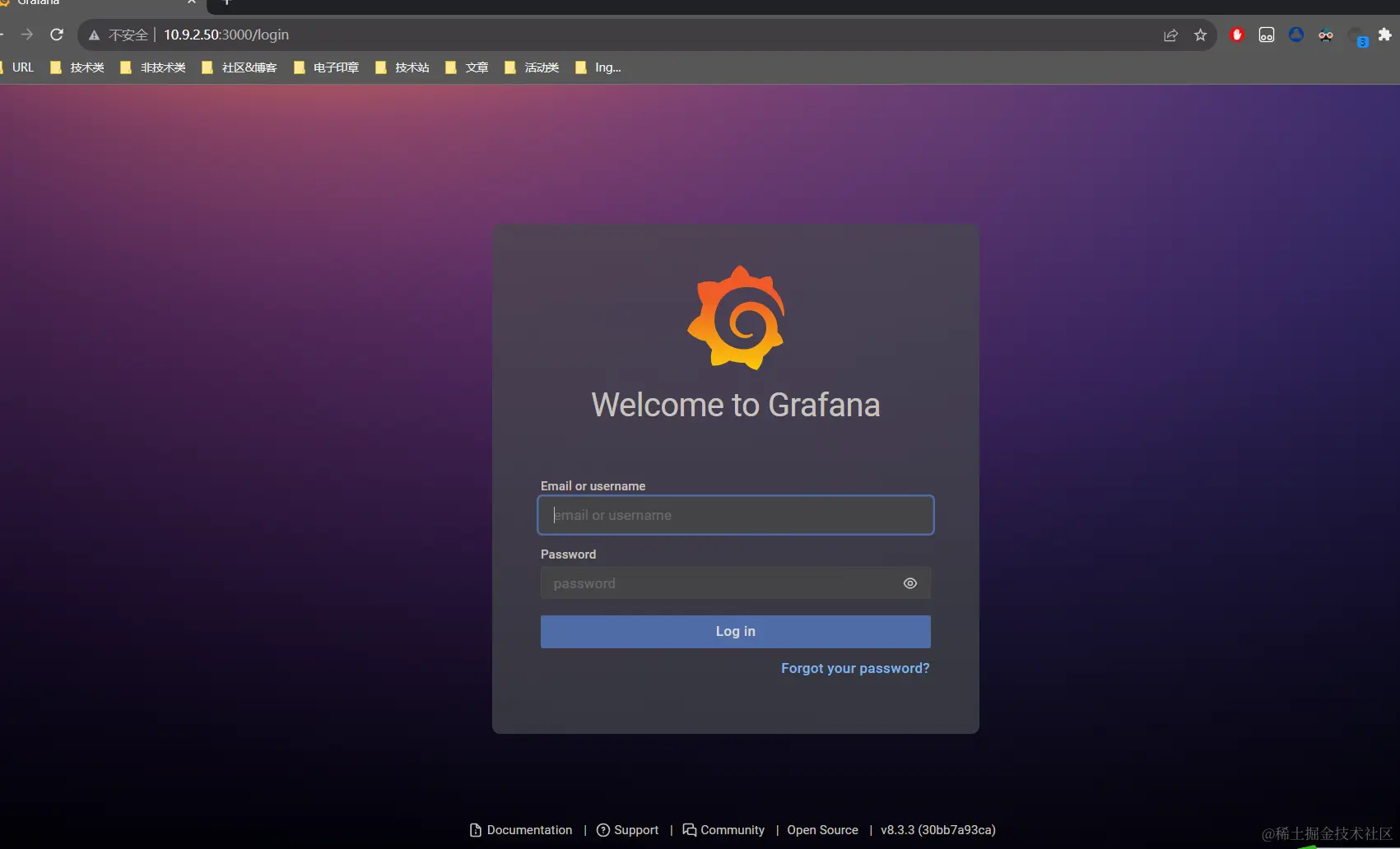
Task: Open the 技术类 bookmark folder
Action: coord(77,67)
